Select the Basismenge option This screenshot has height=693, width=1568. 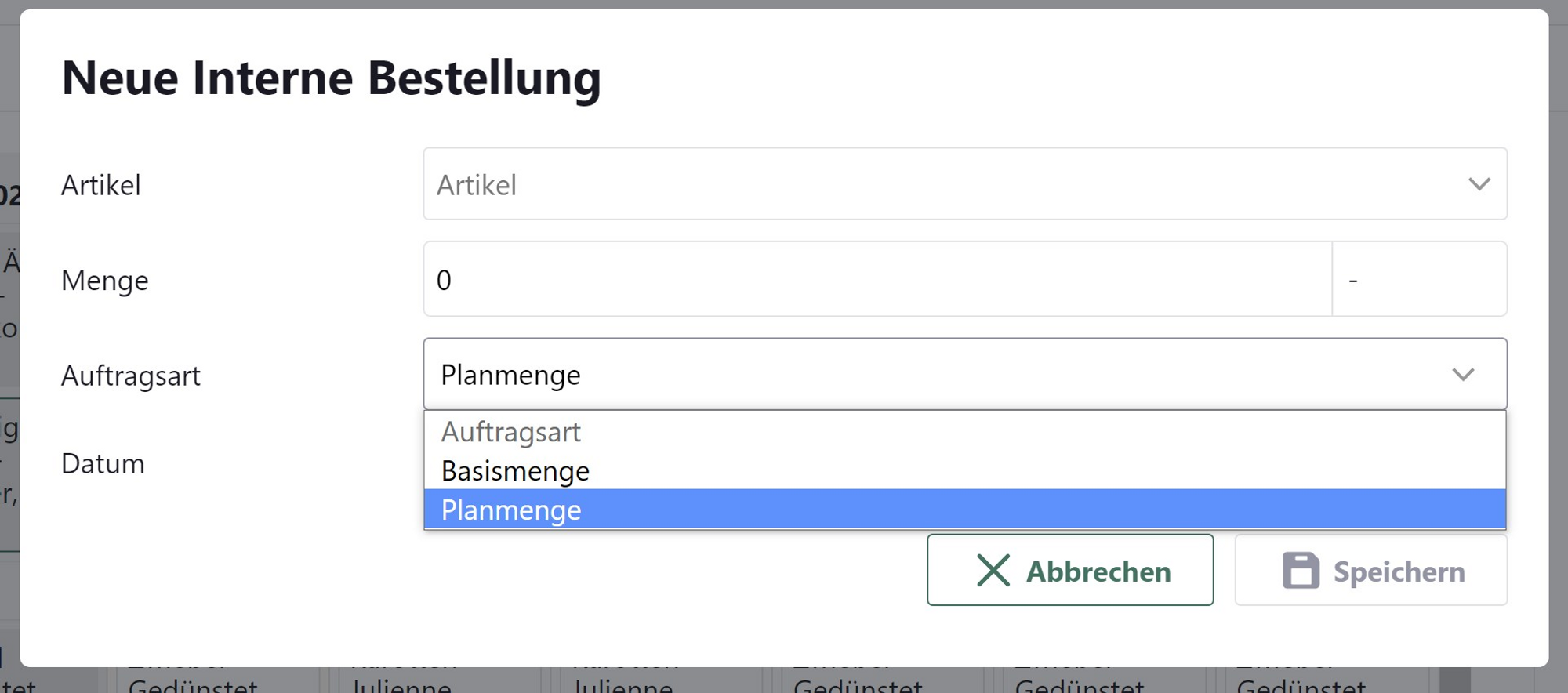(x=515, y=471)
